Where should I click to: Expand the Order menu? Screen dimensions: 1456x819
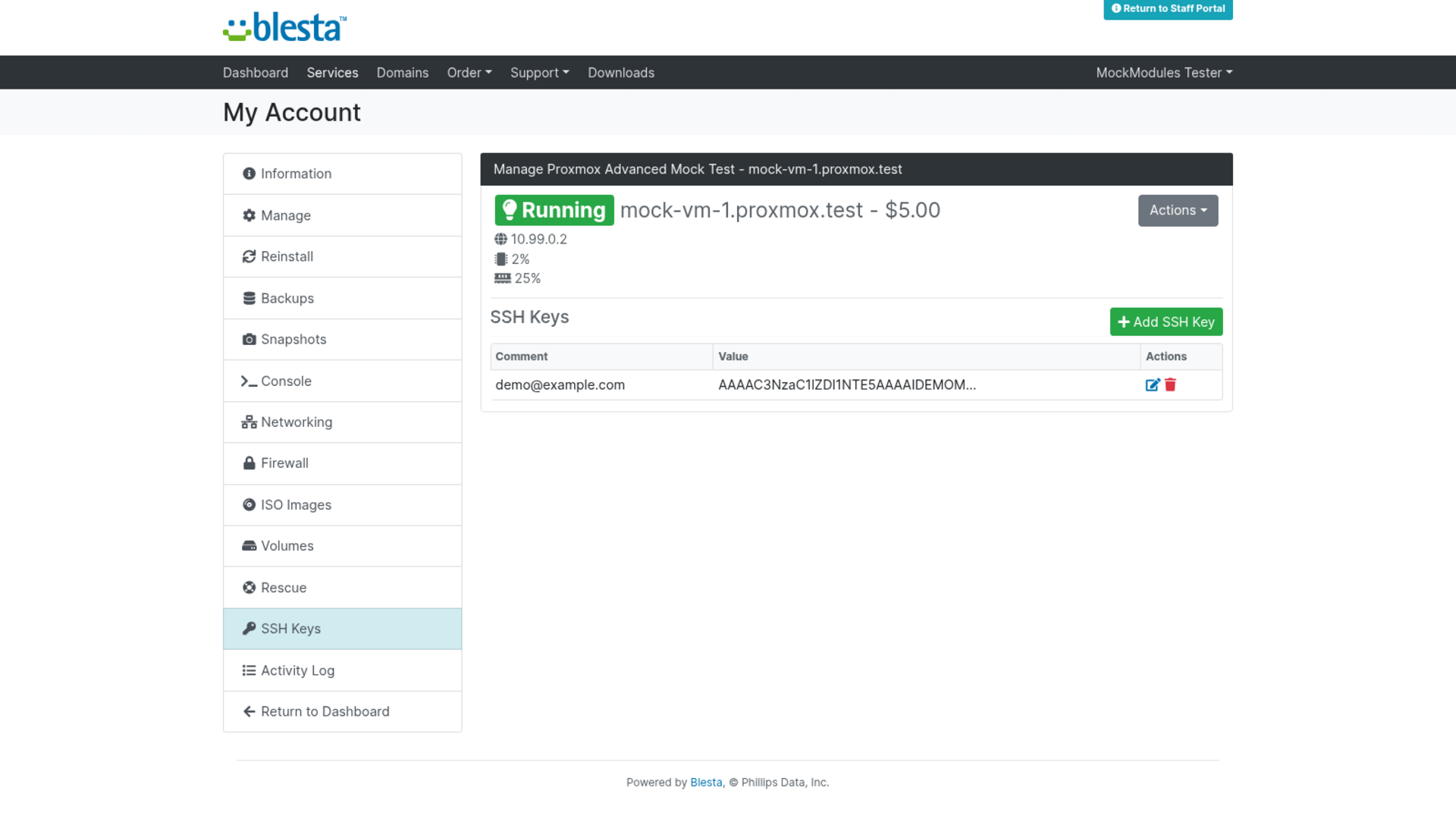pos(469,73)
